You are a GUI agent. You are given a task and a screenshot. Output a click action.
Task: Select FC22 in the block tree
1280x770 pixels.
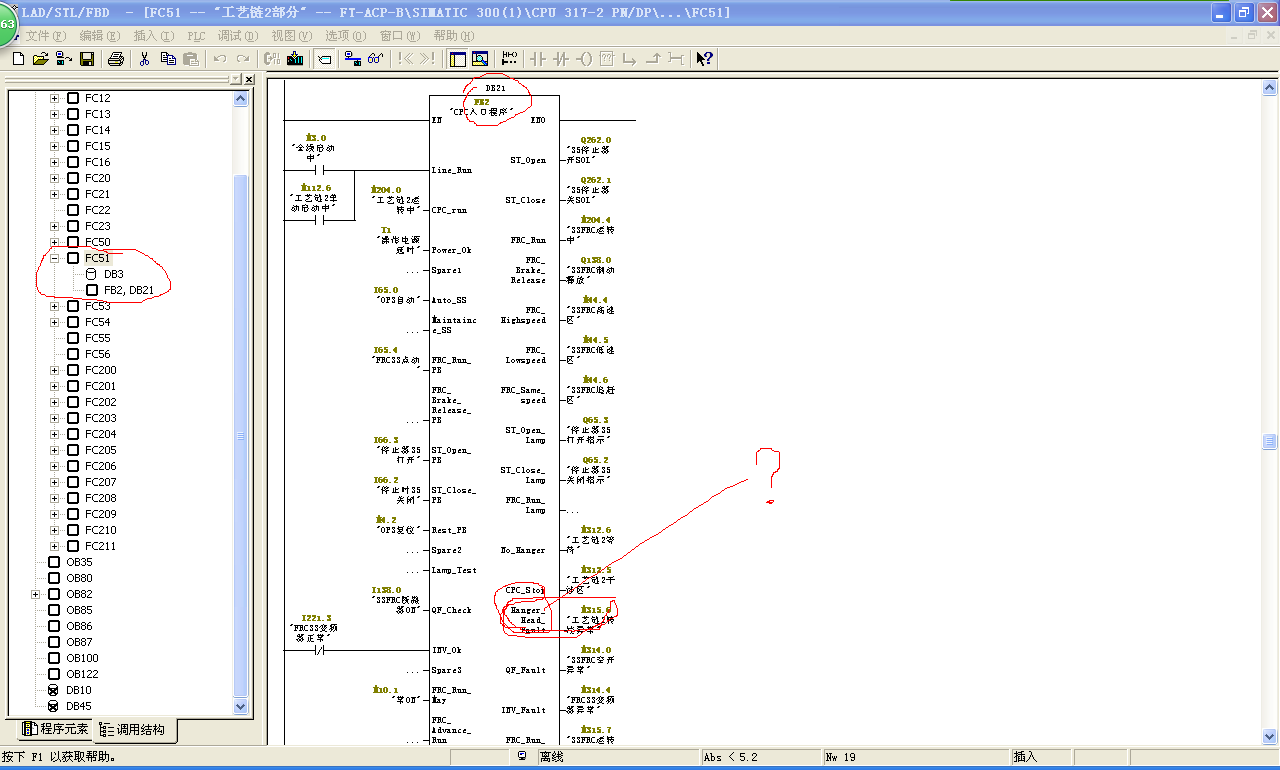[97, 210]
